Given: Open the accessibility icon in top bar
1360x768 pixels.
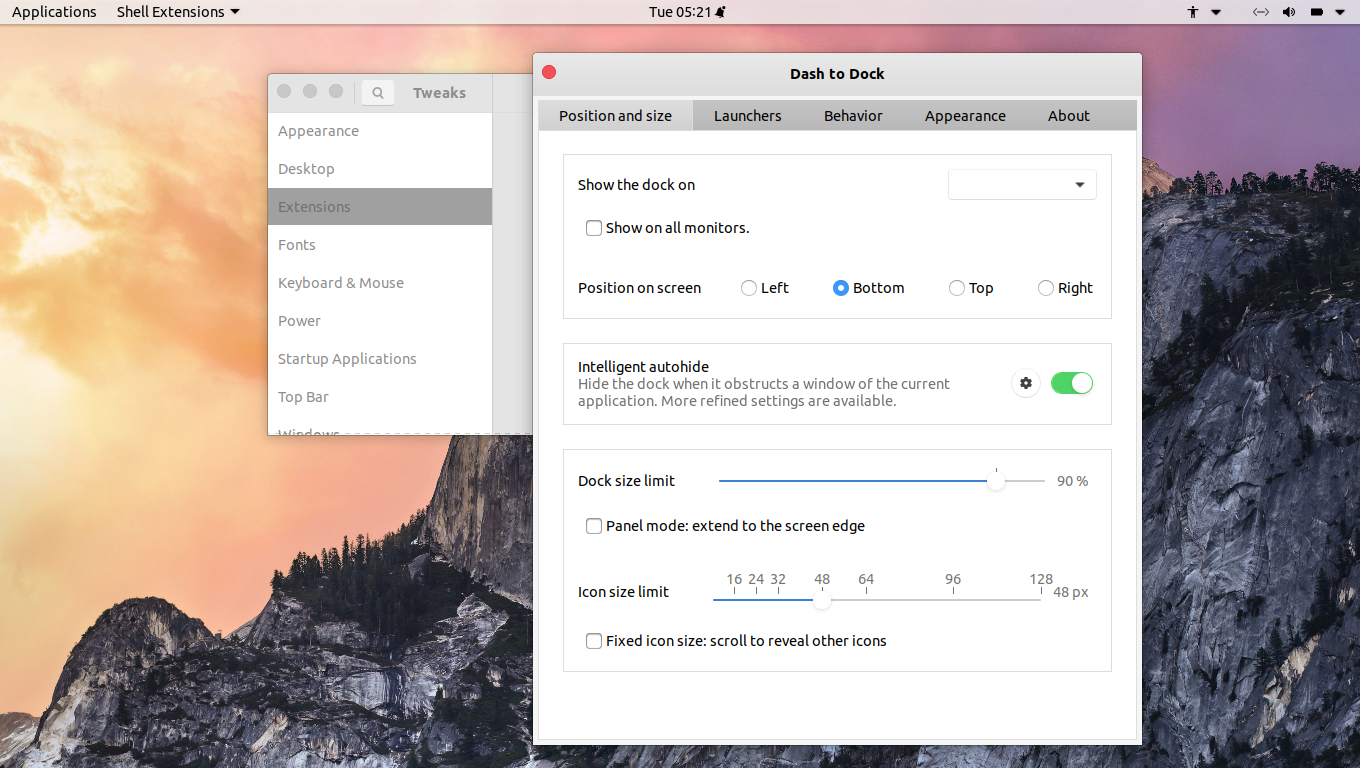Looking at the screenshot, I should [x=1193, y=12].
